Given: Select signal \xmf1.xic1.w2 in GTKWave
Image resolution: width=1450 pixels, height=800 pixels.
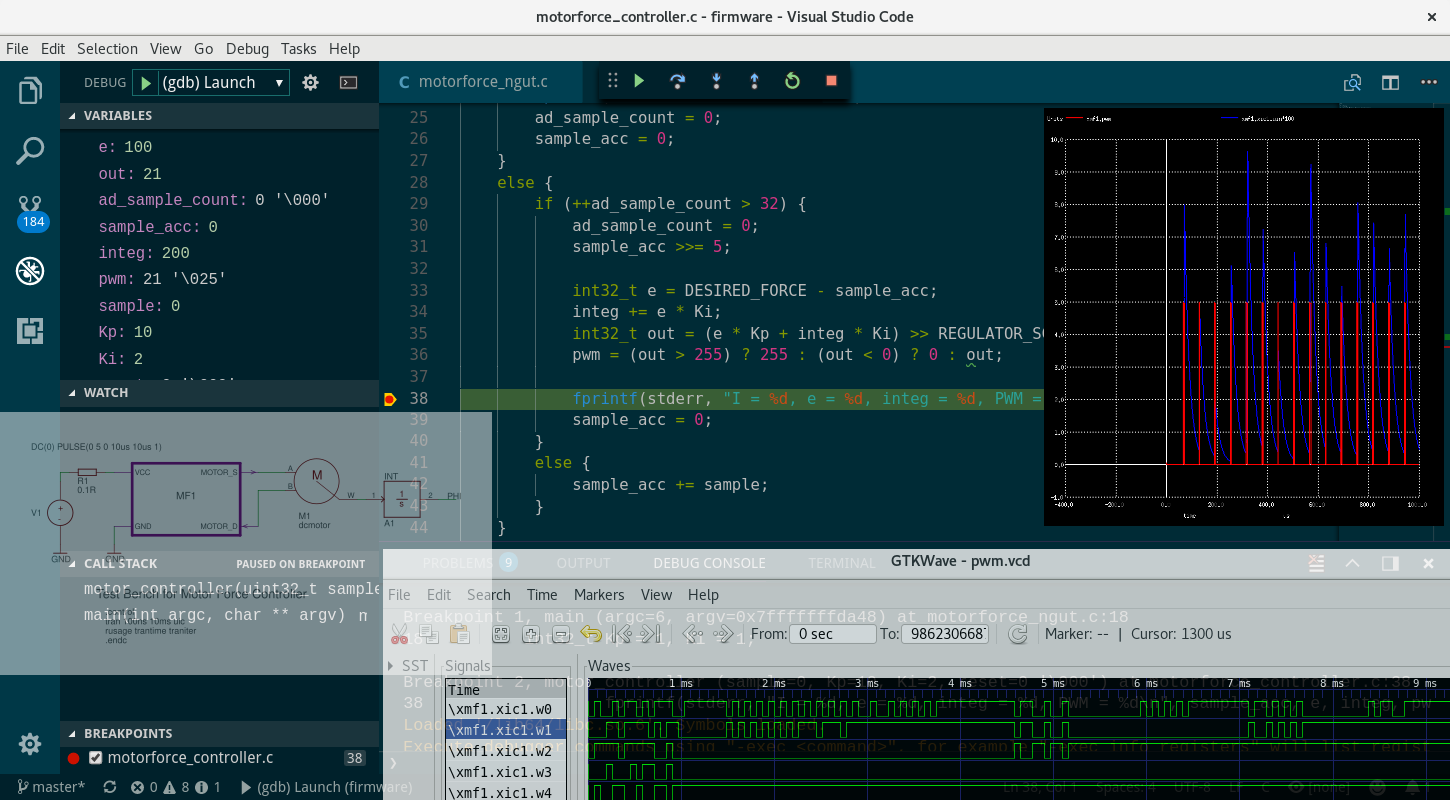Looking at the screenshot, I should (x=507, y=752).
